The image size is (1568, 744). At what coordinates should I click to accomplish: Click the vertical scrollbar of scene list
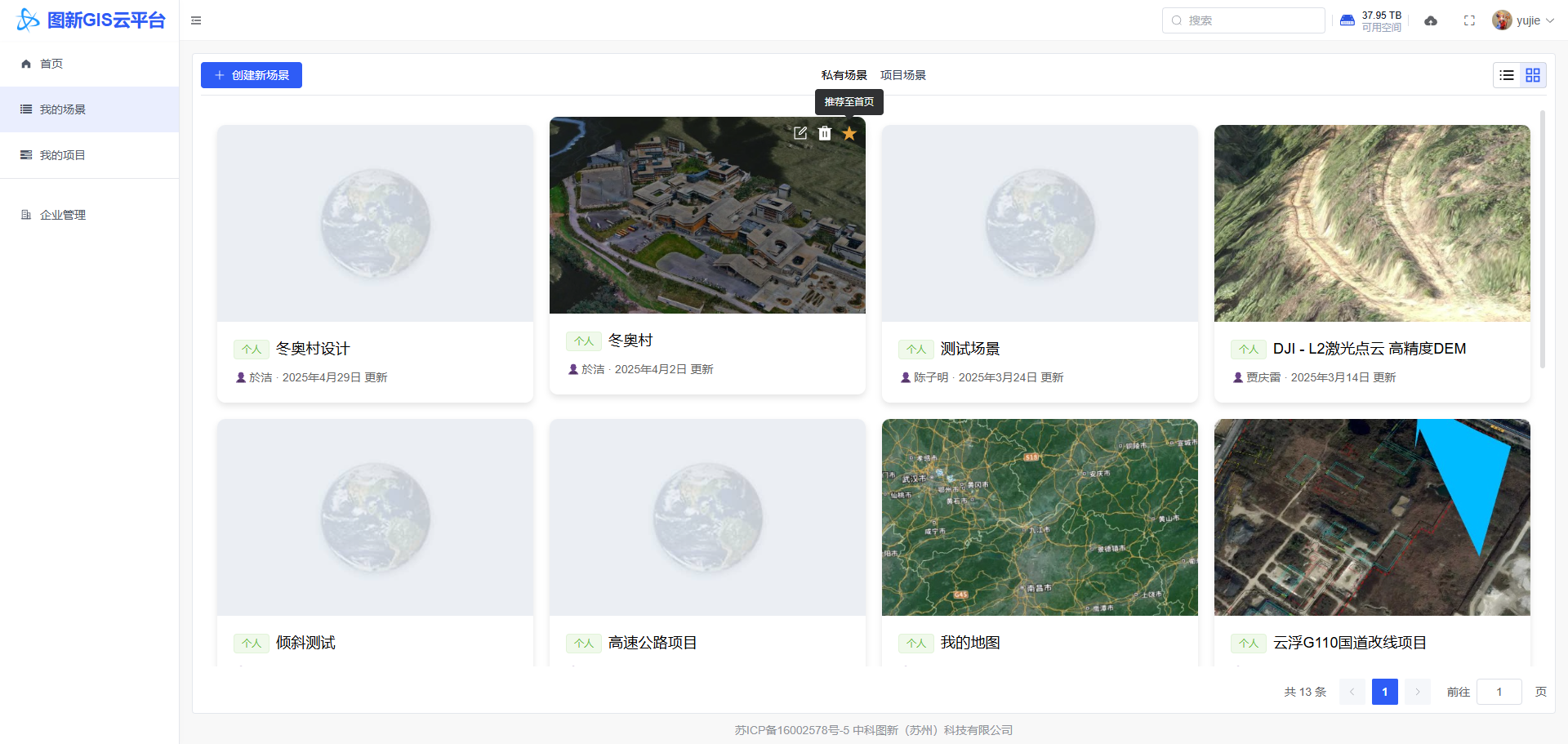pyautogui.click(x=1543, y=239)
